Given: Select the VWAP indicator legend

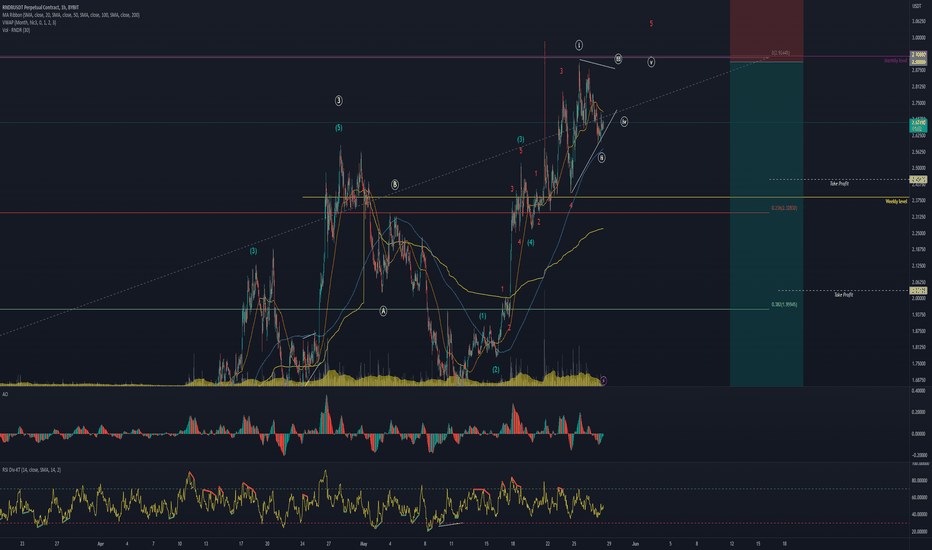Looking at the screenshot, I should tap(29, 23).
